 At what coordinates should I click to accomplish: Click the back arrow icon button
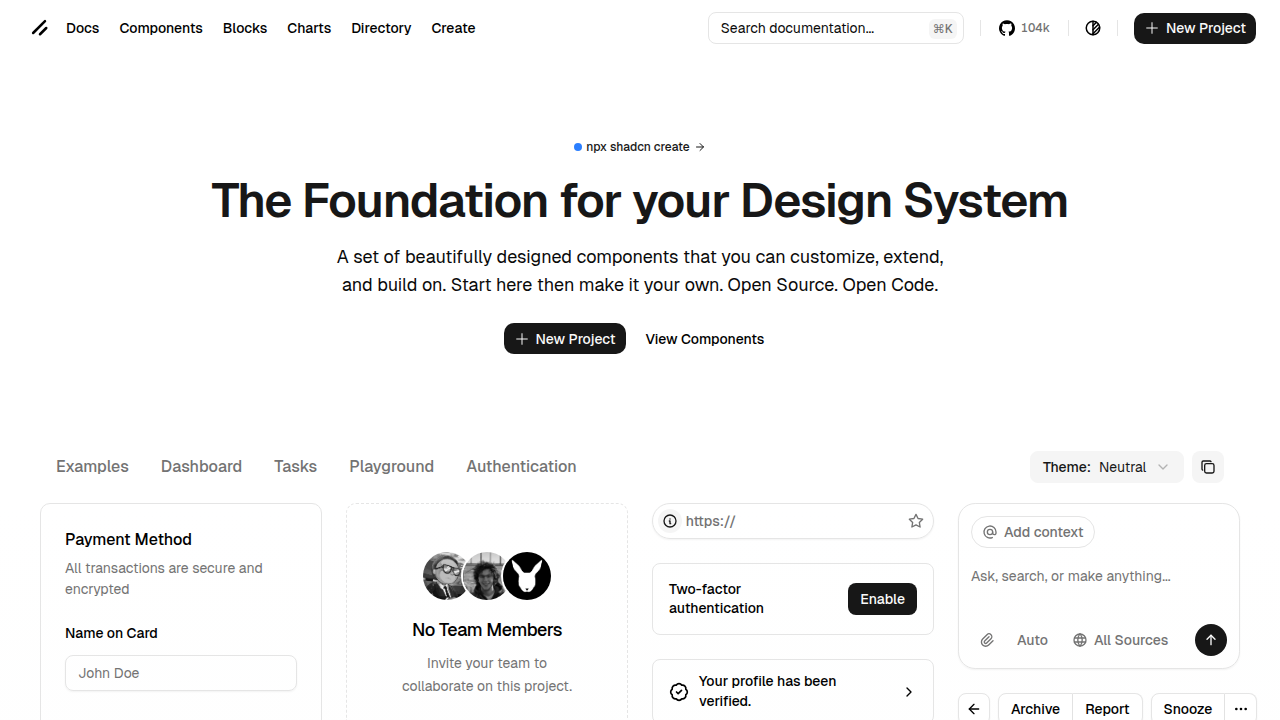(x=974, y=709)
